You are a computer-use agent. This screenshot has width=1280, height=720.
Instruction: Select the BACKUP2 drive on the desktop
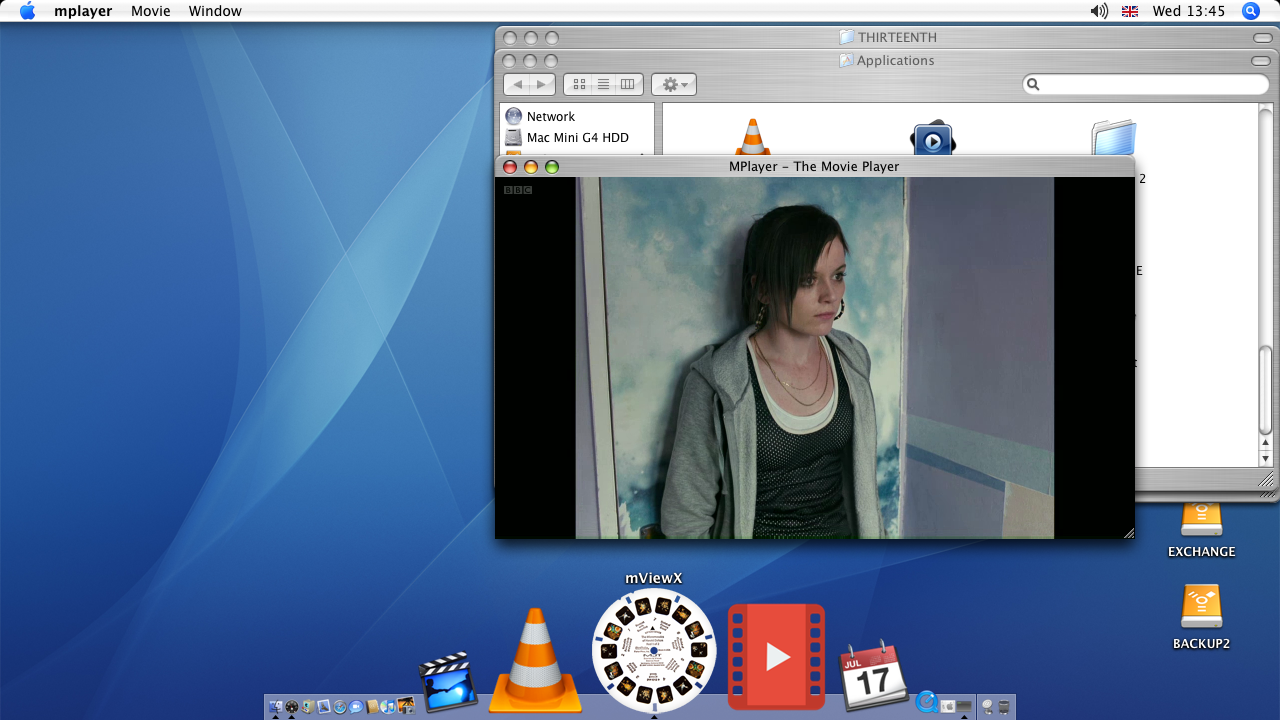1201,617
